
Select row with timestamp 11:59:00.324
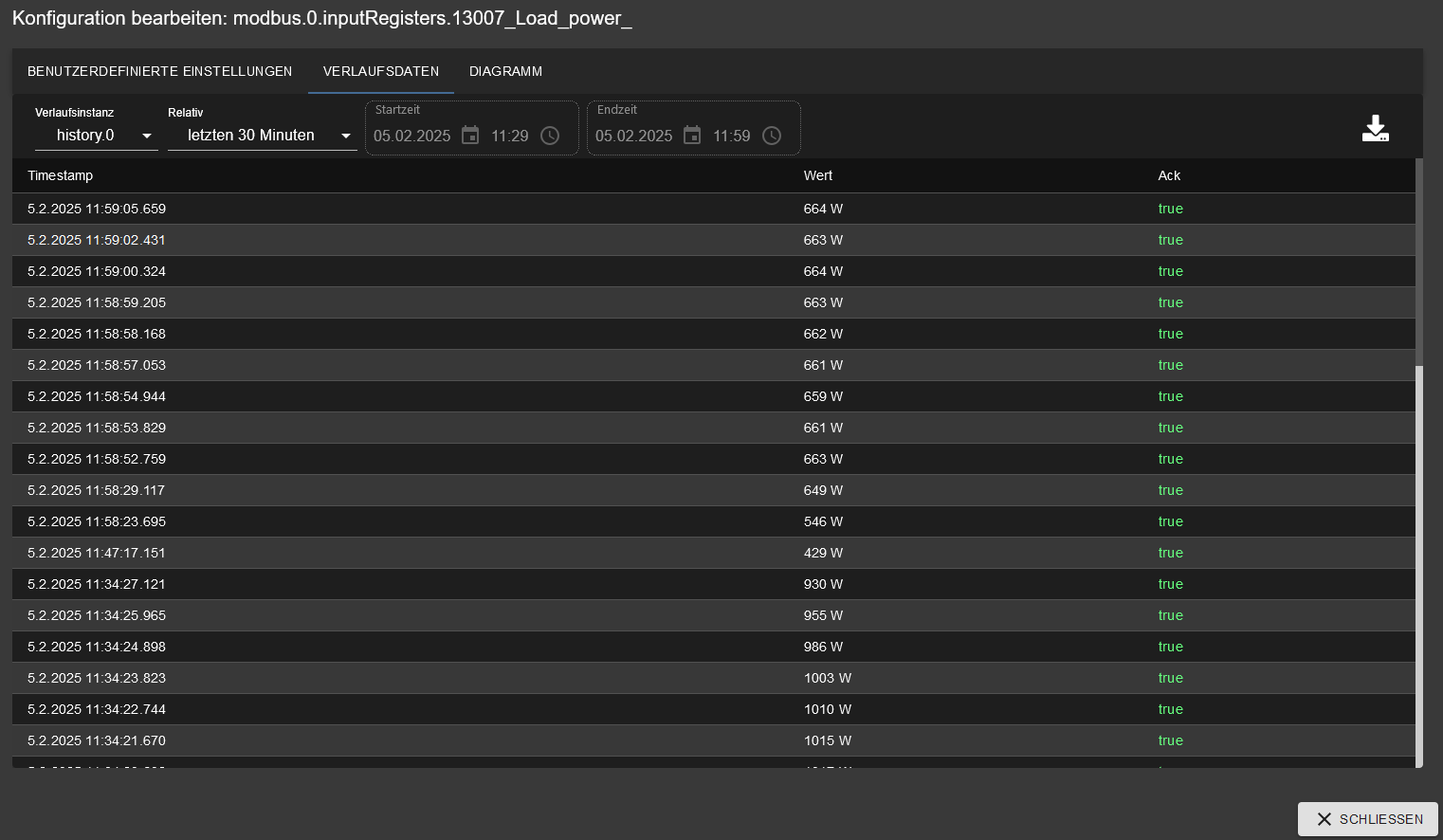pyautogui.click(x=714, y=271)
